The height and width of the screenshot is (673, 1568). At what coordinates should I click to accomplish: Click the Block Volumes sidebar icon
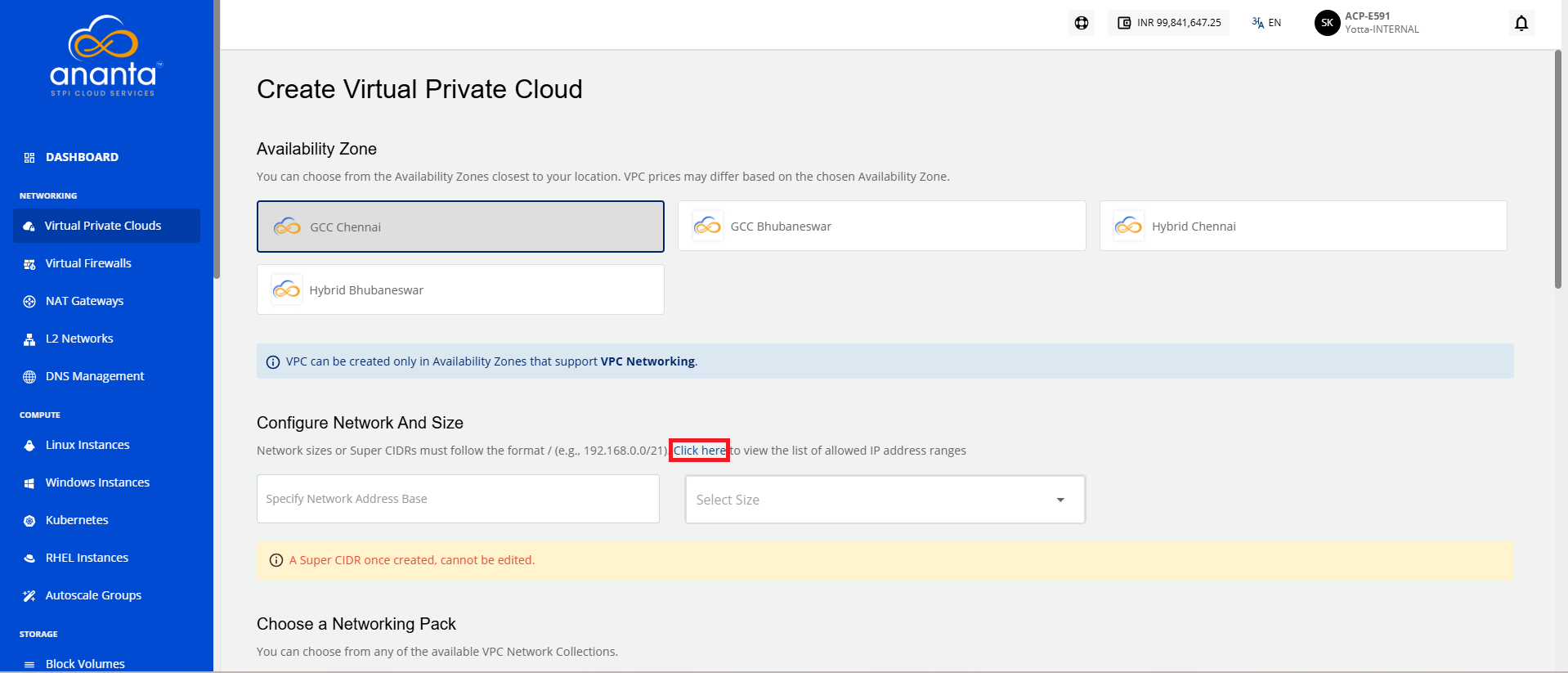click(x=29, y=665)
